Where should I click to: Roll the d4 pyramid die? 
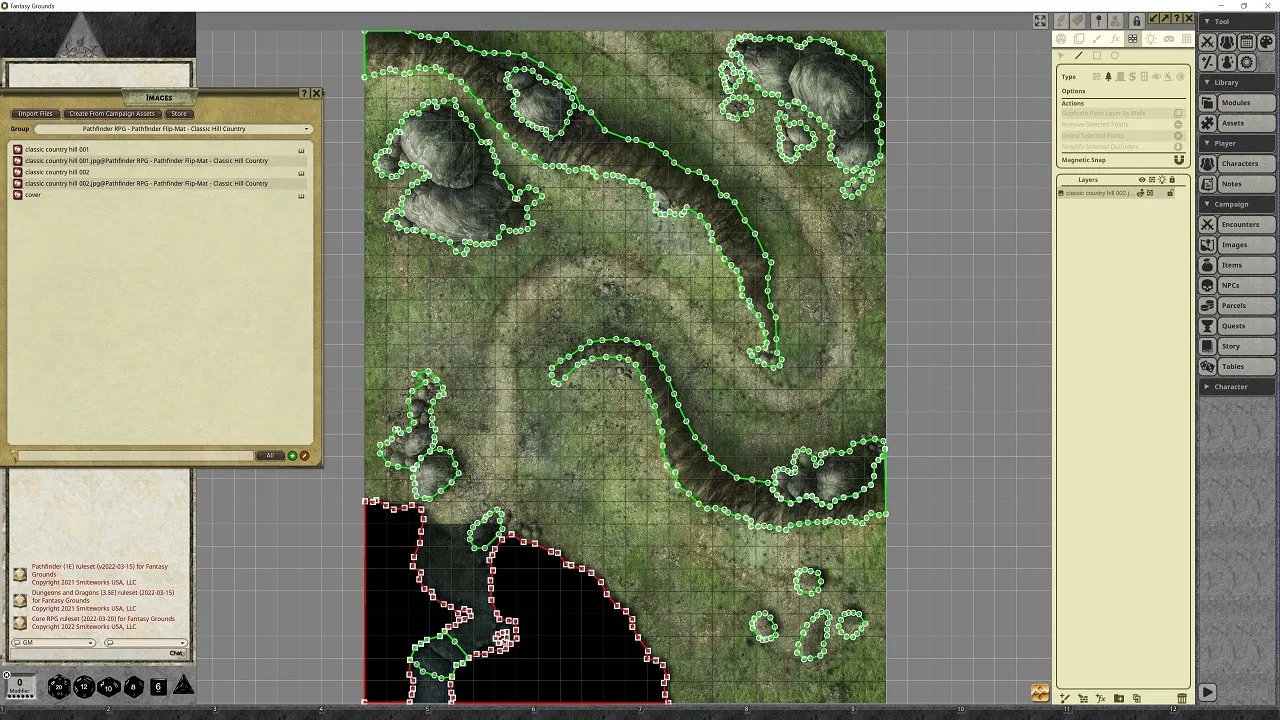183,686
